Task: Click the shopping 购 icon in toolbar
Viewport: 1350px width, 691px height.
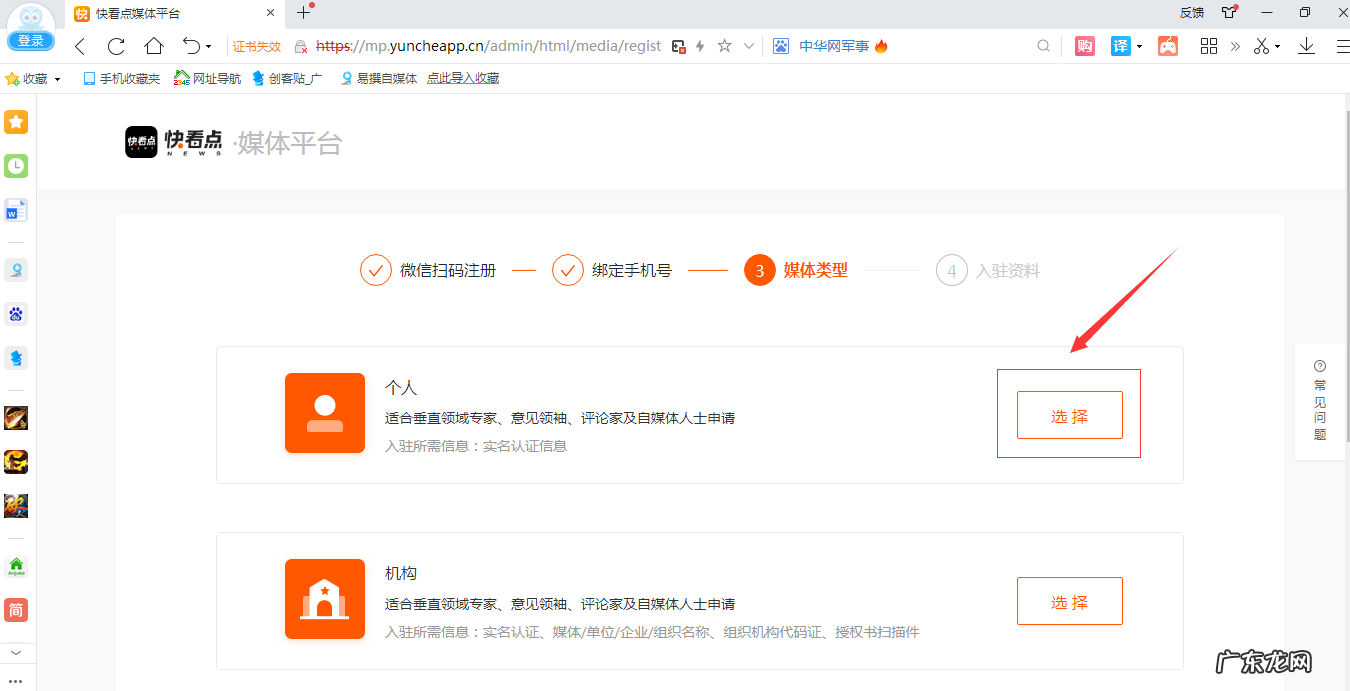Action: (x=1084, y=46)
